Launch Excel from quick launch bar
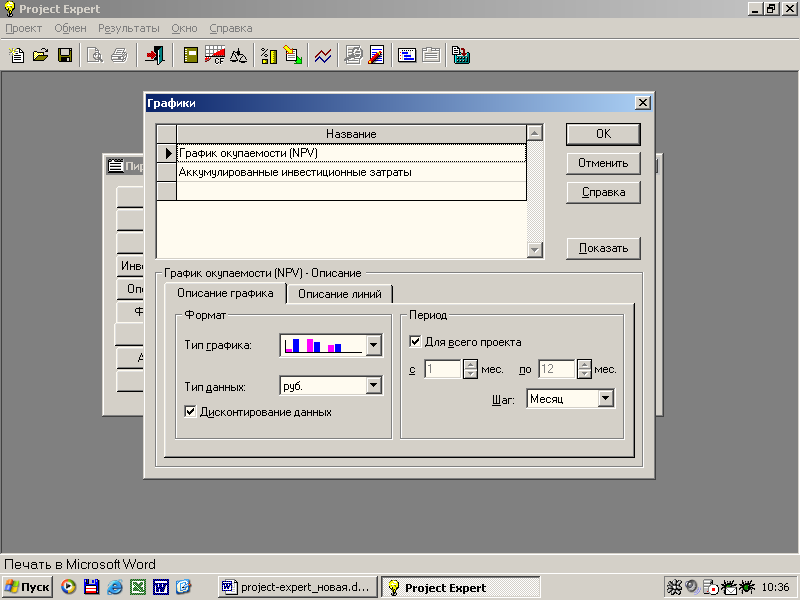 click(138, 587)
